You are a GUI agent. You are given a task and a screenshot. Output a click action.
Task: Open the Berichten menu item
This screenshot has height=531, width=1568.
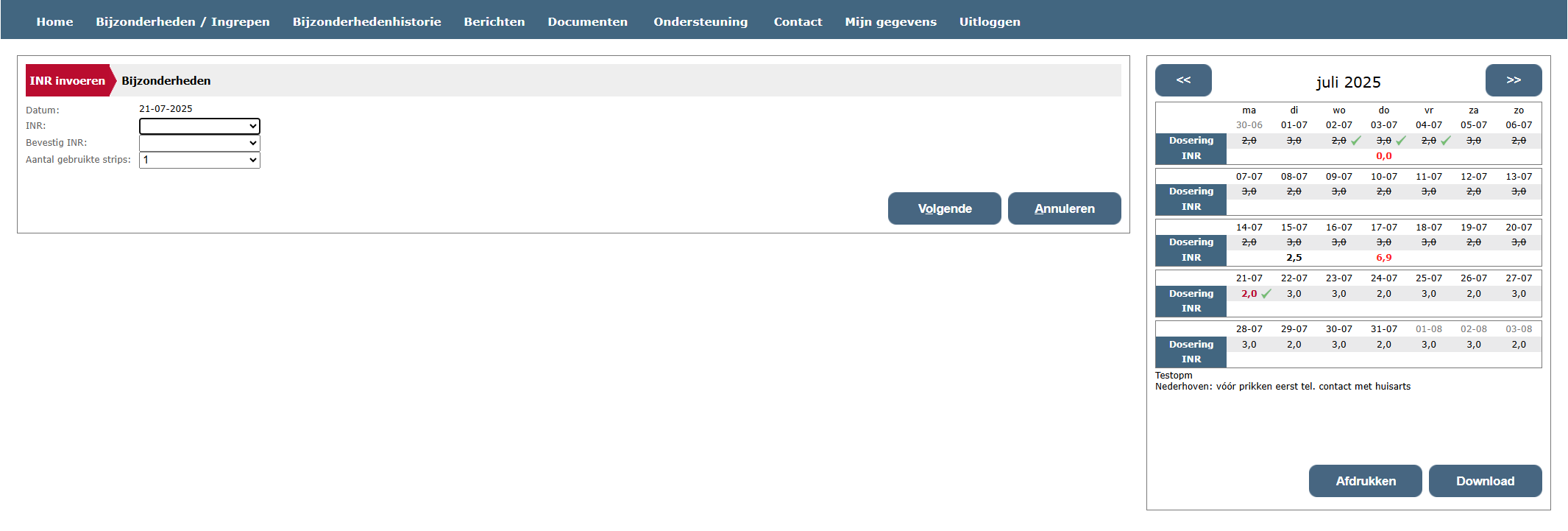tap(494, 21)
